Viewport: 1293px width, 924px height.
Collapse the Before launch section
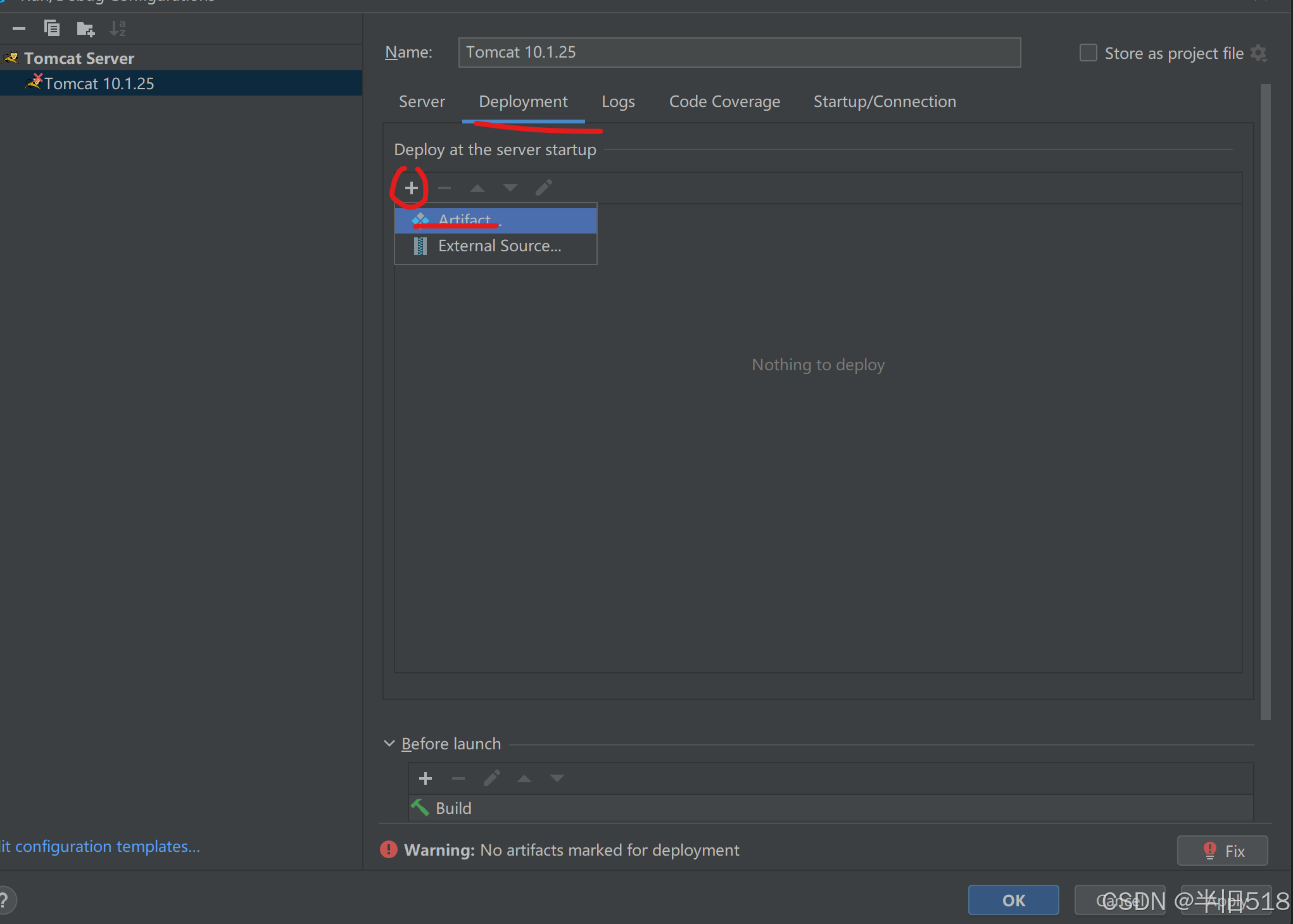tap(389, 744)
